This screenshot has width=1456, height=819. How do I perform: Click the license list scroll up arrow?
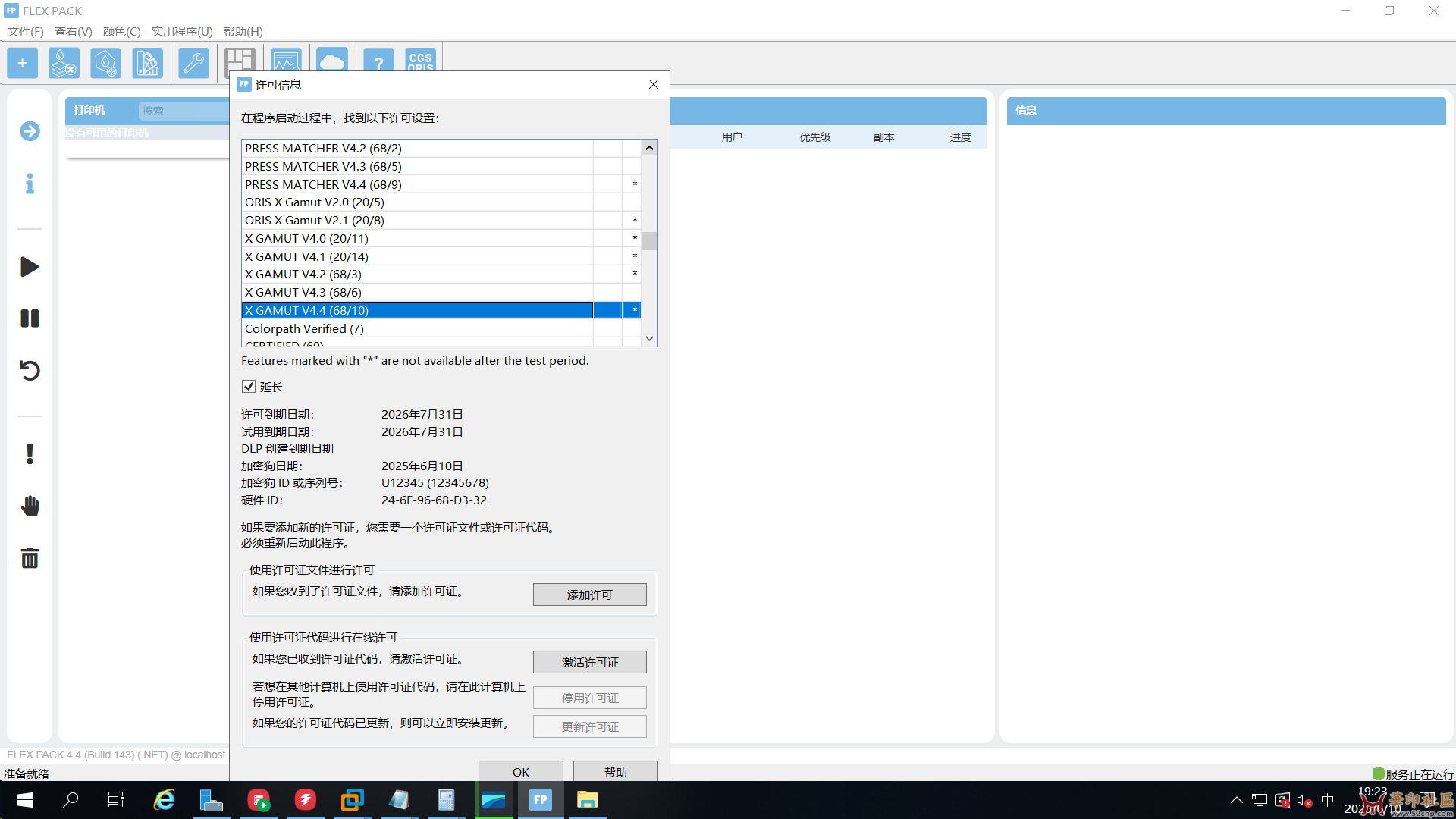(x=649, y=148)
